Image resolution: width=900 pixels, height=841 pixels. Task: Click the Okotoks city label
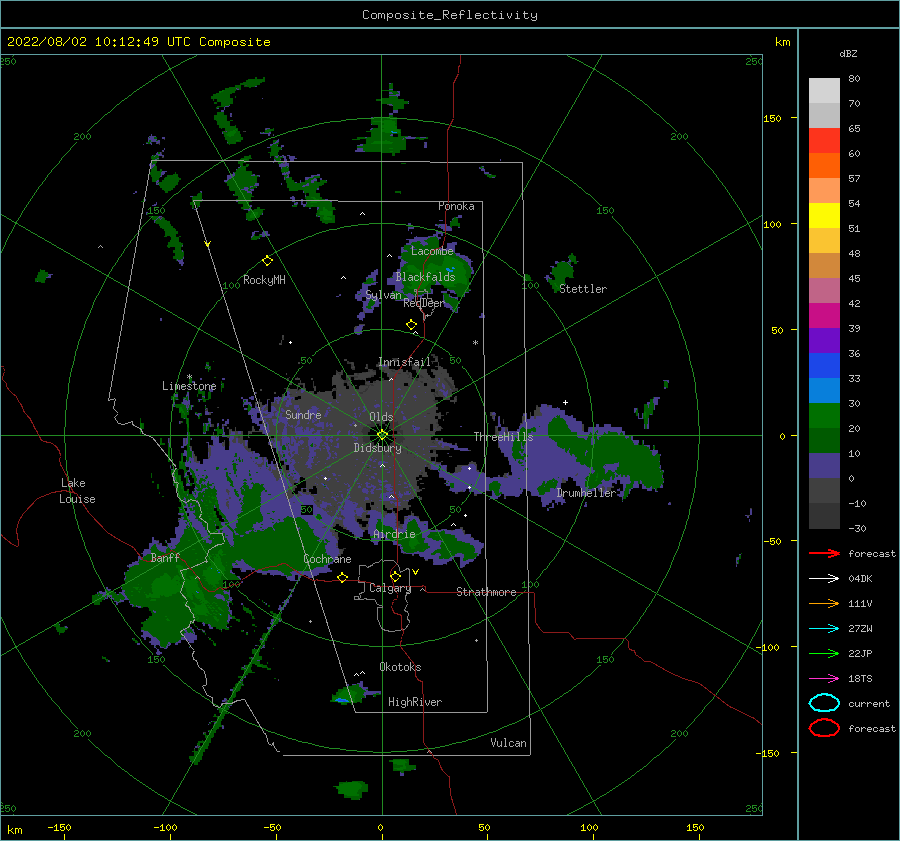(x=400, y=666)
